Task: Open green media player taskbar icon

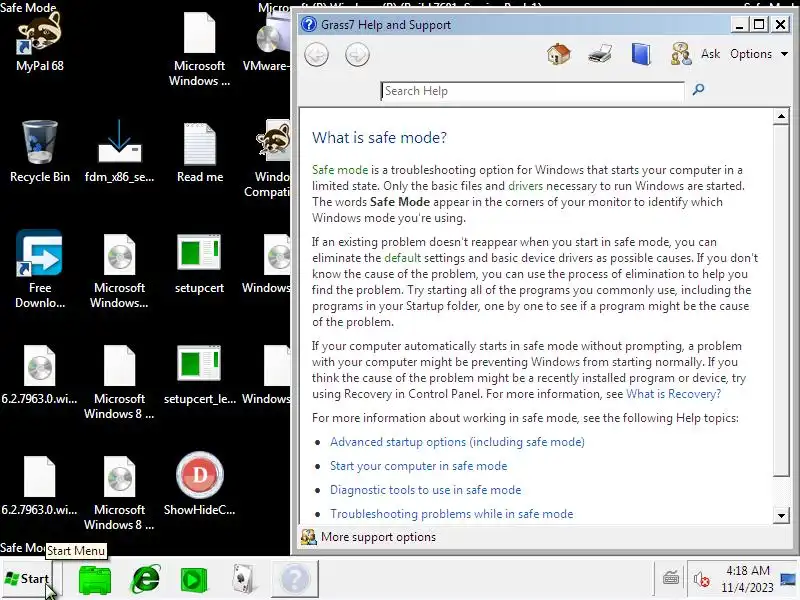Action: pyautogui.click(x=194, y=580)
